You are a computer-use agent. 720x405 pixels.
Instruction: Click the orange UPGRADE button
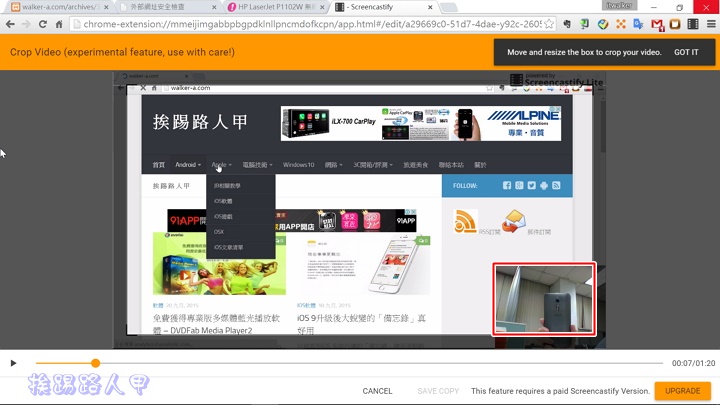(x=682, y=391)
